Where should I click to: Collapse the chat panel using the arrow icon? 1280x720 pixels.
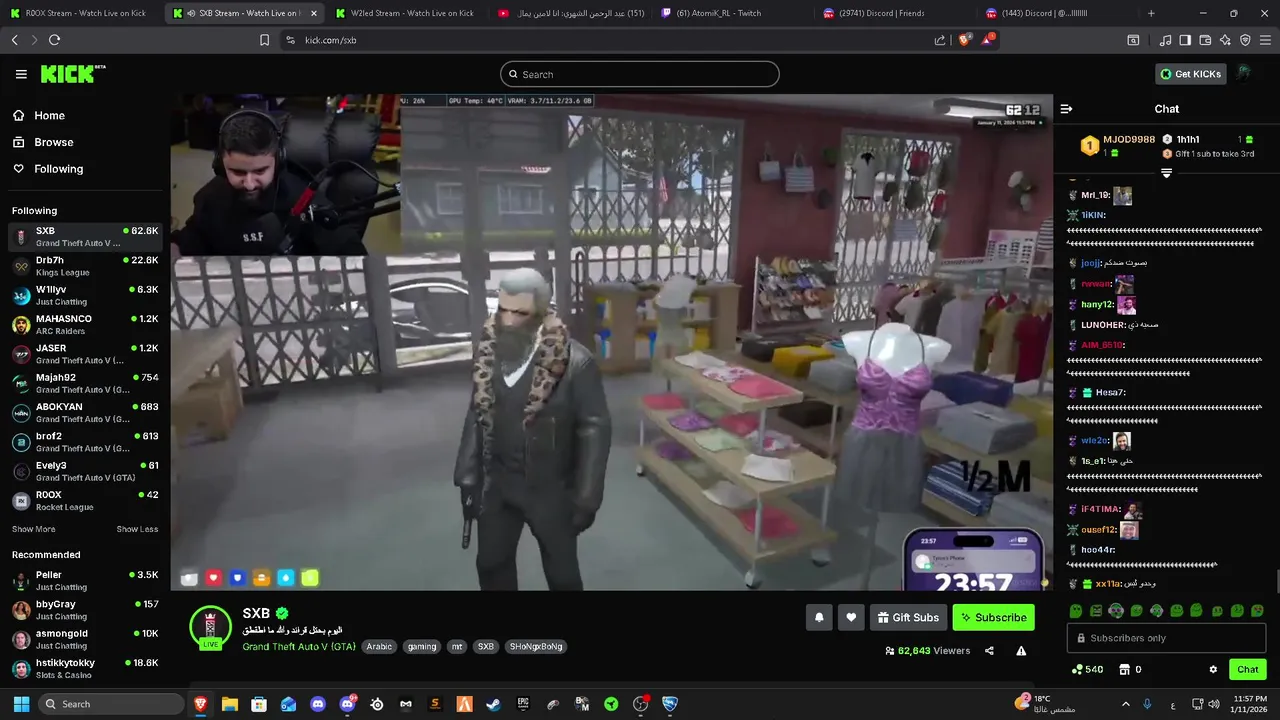[x=1066, y=109]
